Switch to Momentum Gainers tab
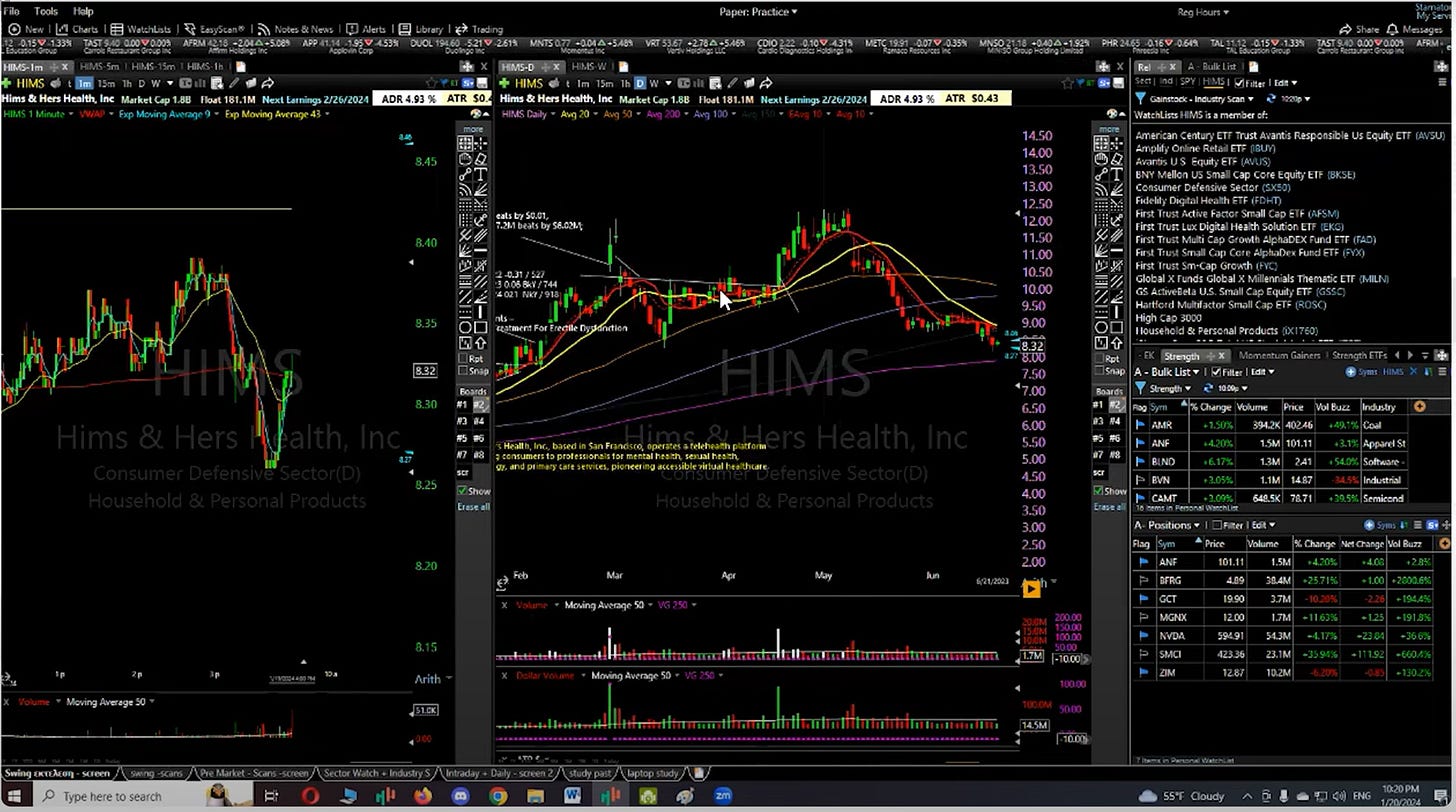 click(x=1280, y=355)
